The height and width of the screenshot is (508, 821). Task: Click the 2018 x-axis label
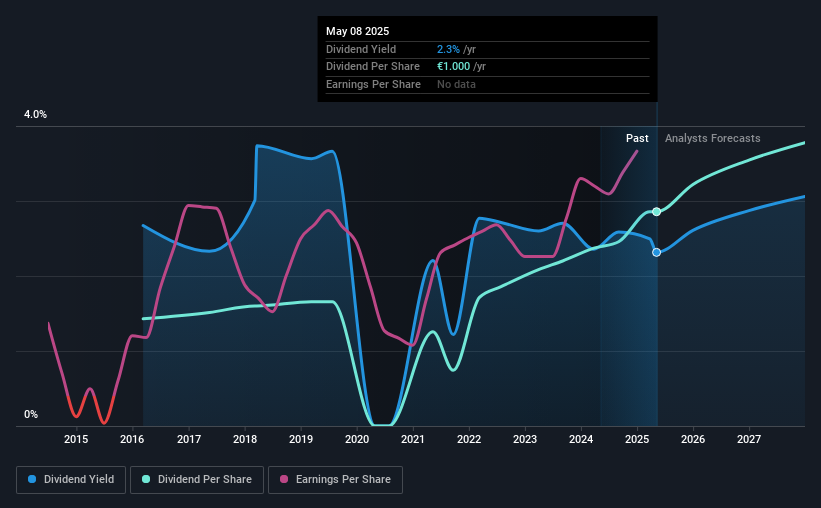(x=245, y=439)
